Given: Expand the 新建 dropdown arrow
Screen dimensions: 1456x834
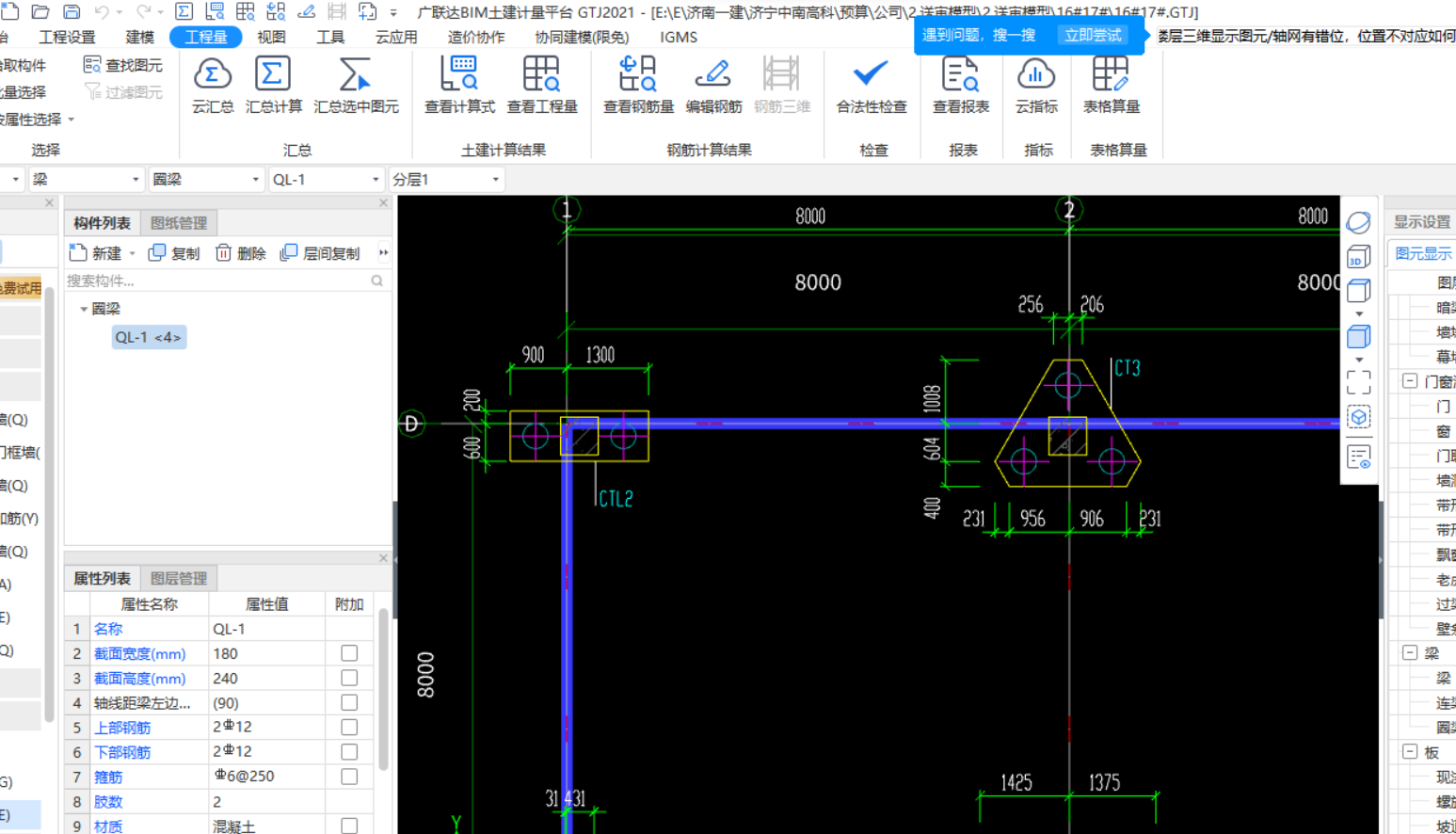Looking at the screenshot, I should 133,253.
